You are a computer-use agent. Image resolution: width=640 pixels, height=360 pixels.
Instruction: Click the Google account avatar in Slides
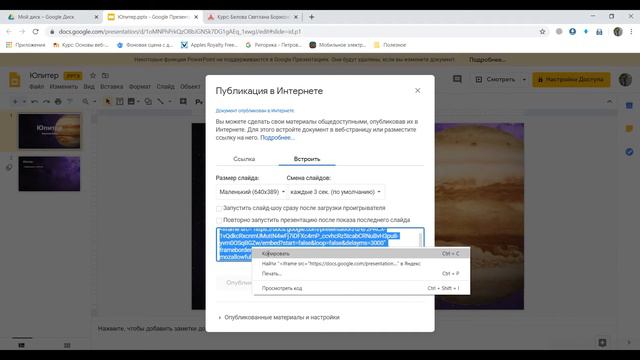(x=625, y=79)
